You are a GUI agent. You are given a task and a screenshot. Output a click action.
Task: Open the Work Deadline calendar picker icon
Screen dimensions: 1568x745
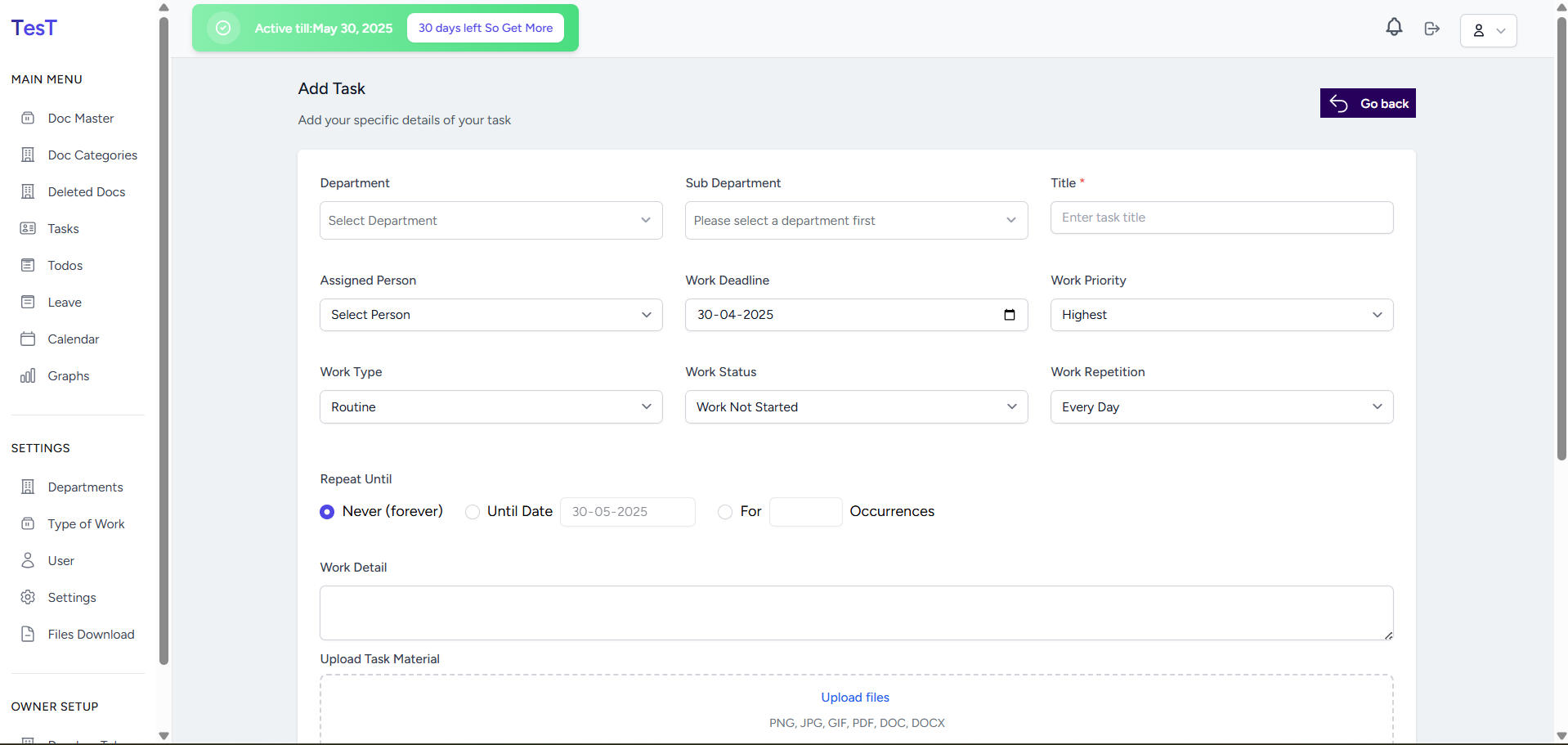(x=1010, y=315)
